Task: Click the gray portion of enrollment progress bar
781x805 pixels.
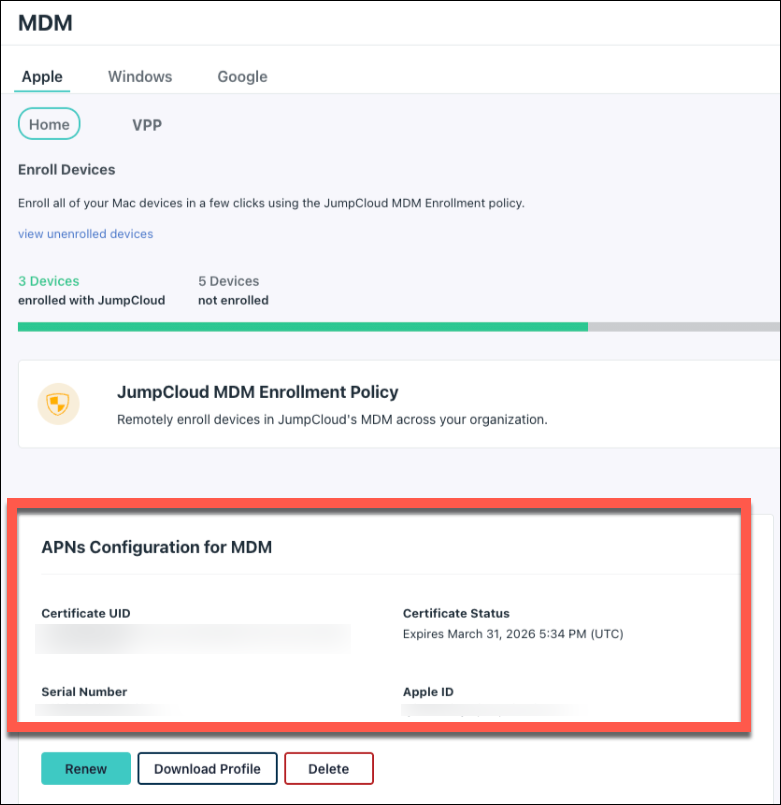Action: click(682, 326)
